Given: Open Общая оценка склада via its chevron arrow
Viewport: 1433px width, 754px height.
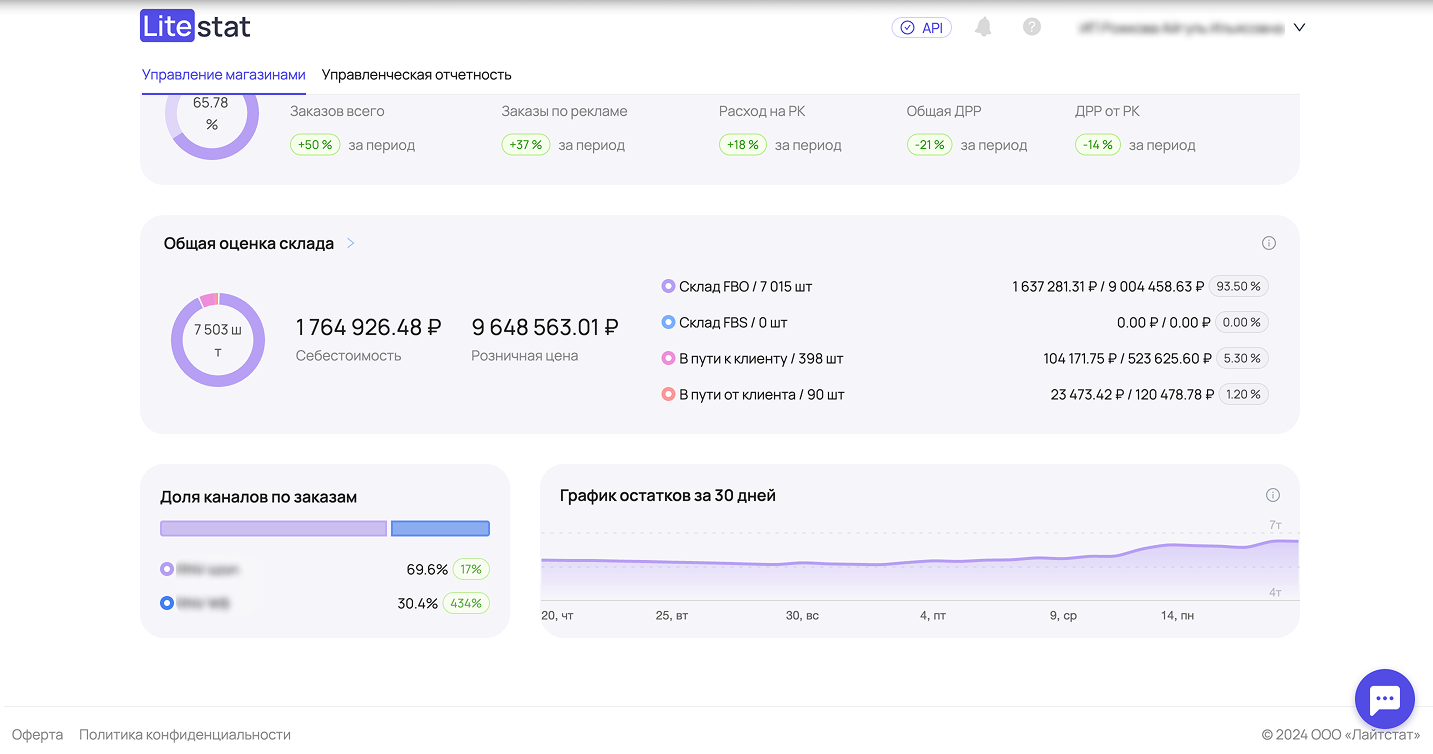Looking at the screenshot, I should [x=351, y=243].
